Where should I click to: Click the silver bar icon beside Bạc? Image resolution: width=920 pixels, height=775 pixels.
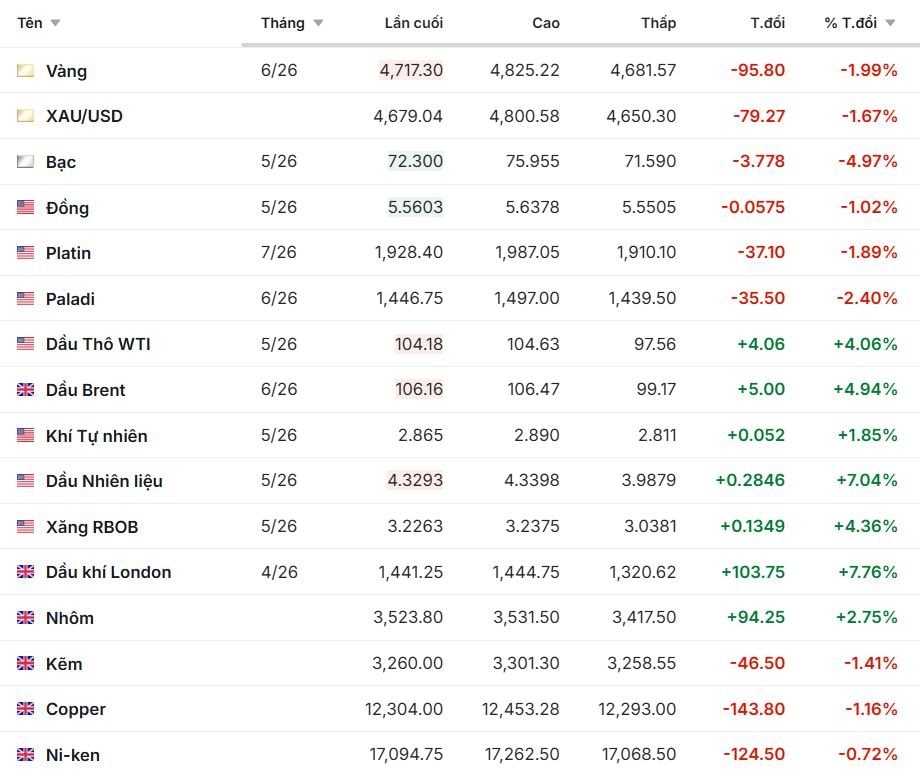25,162
